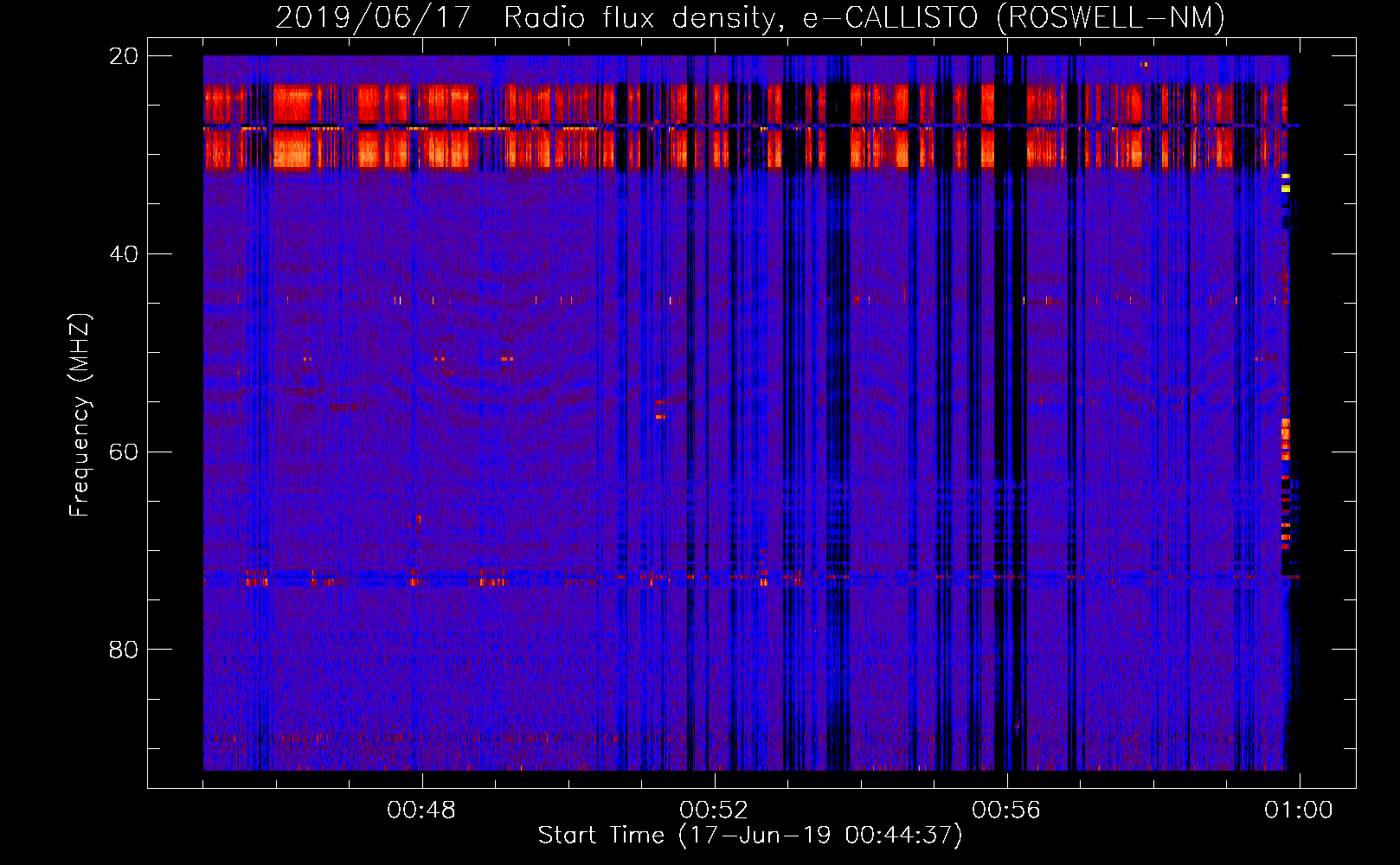This screenshot has height=865, width=1400.
Task: Click the 'Start Time (17-Jun-19 00:44:37)' axis label
Action: coord(749,836)
